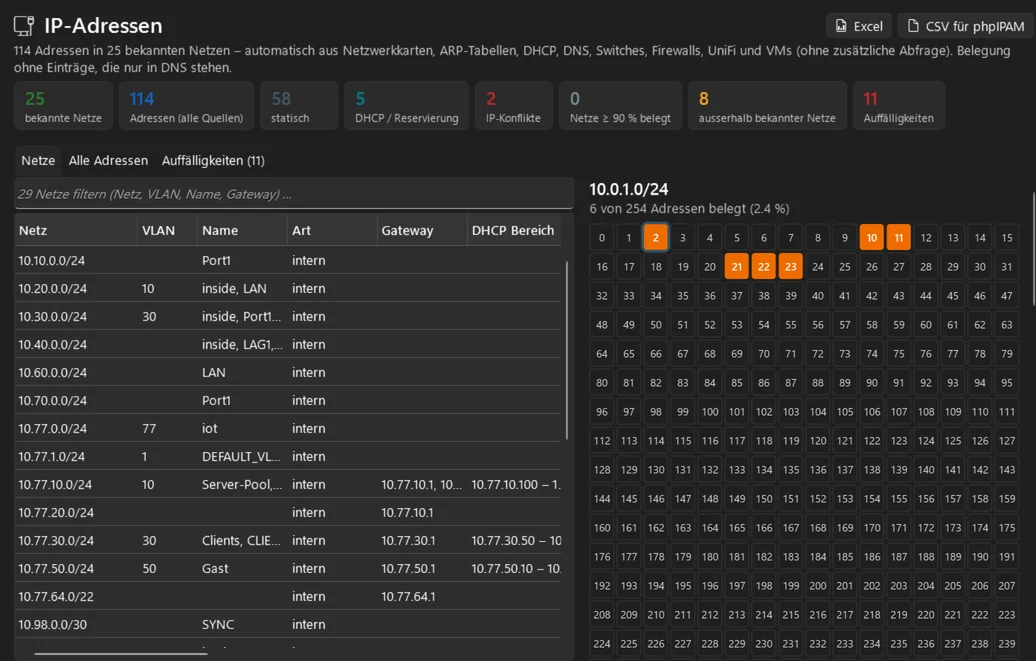Image resolution: width=1036 pixels, height=661 pixels.
Task: Select occupied address cell 21
Action: click(737, 266)
